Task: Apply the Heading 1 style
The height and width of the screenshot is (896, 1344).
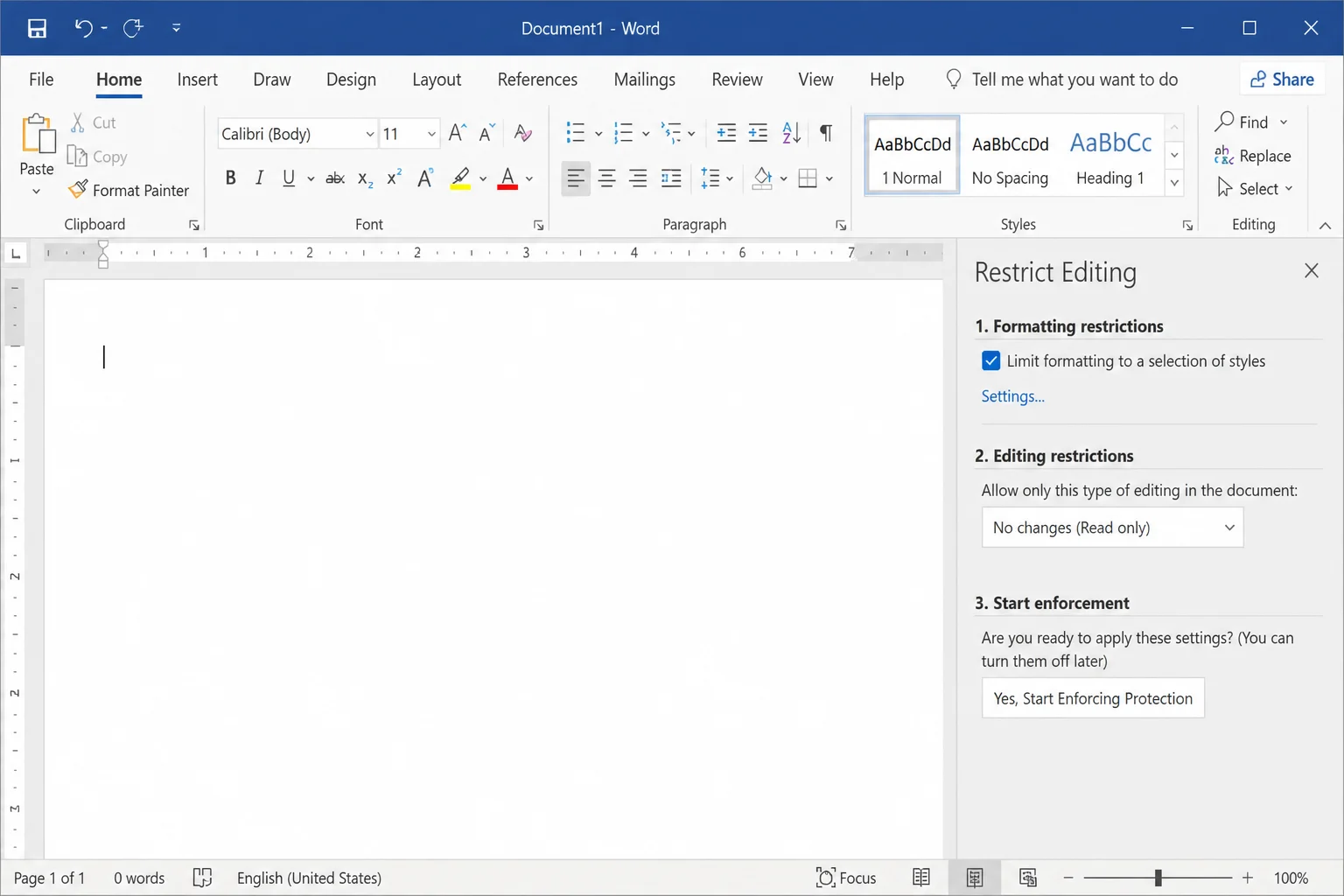Action: click(1110, 156)
